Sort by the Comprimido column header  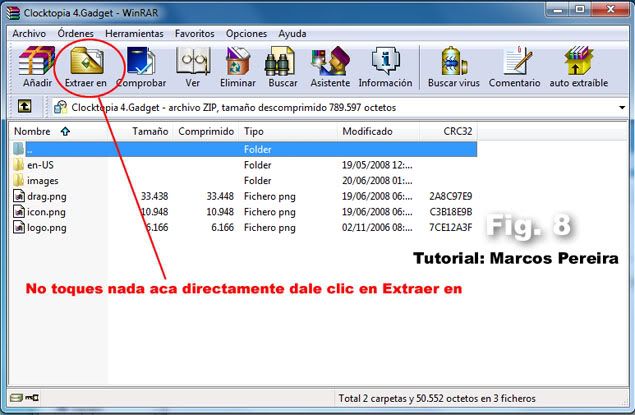click(x=206, y=131)
